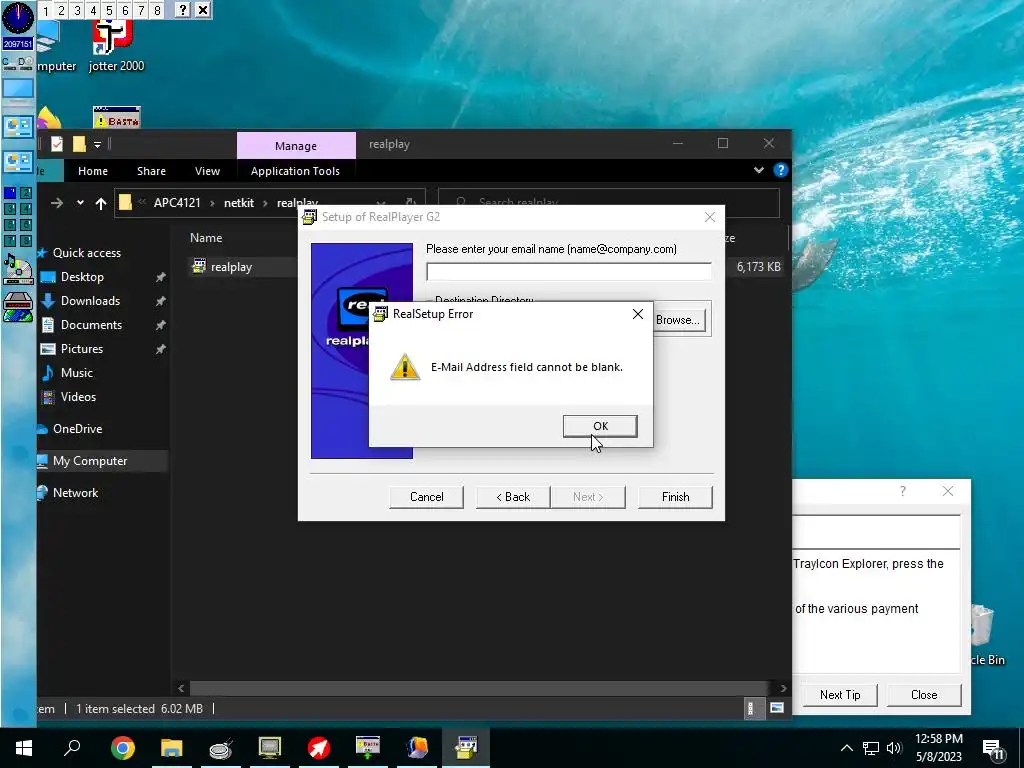The width and height of the screenshot is (1024, 768).
Task: Click the Explorer forward navigation arrow
Action: (57, 203)
